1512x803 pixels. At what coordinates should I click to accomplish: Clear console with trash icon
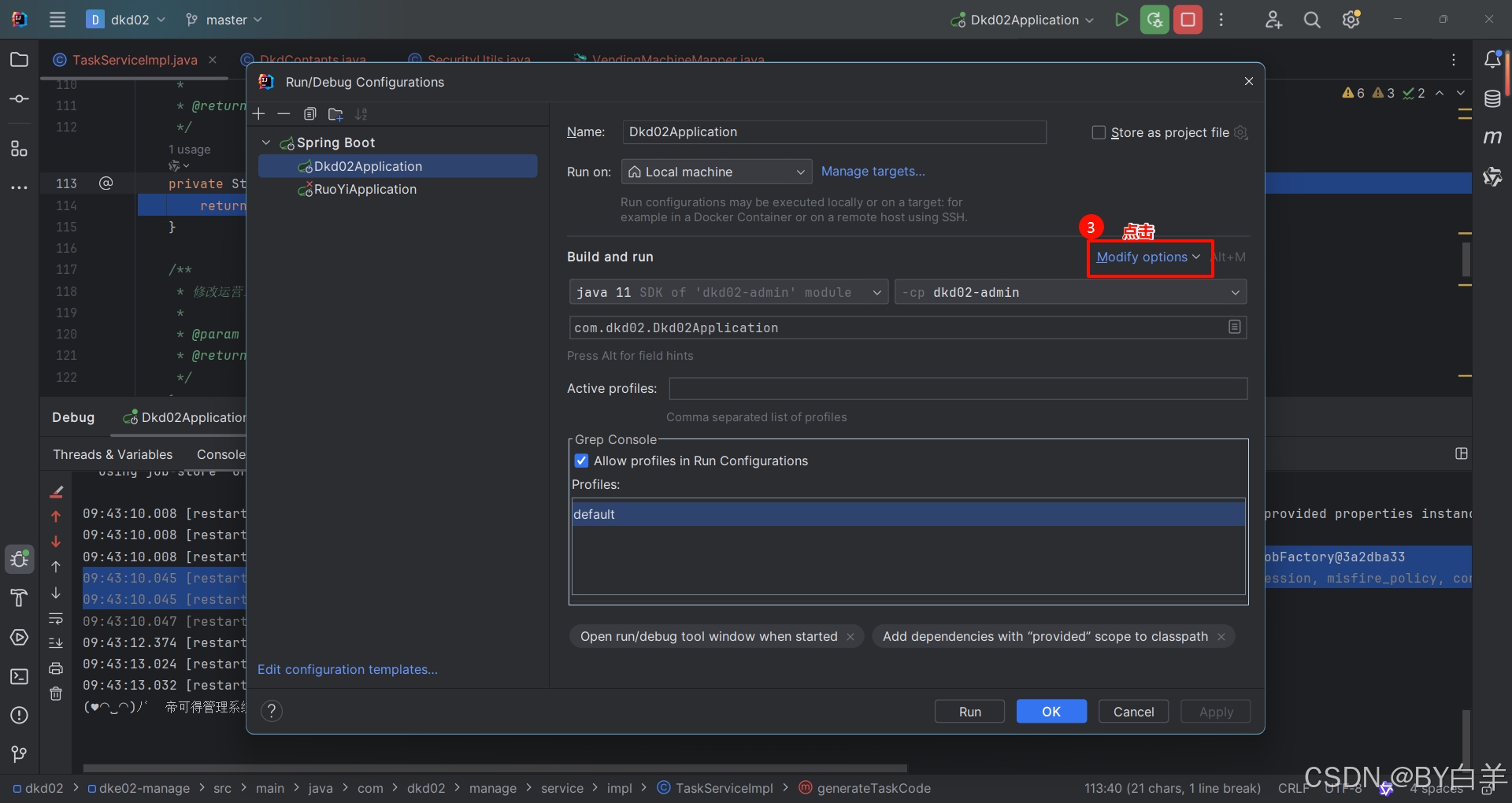pos(56,694)
